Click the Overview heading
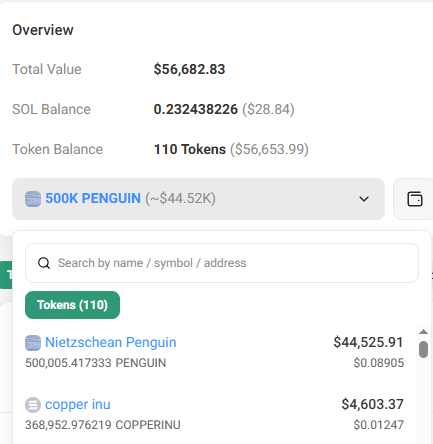Image resolution: width=433 pixels, height=444 pixels. click(x=43, y=30)
